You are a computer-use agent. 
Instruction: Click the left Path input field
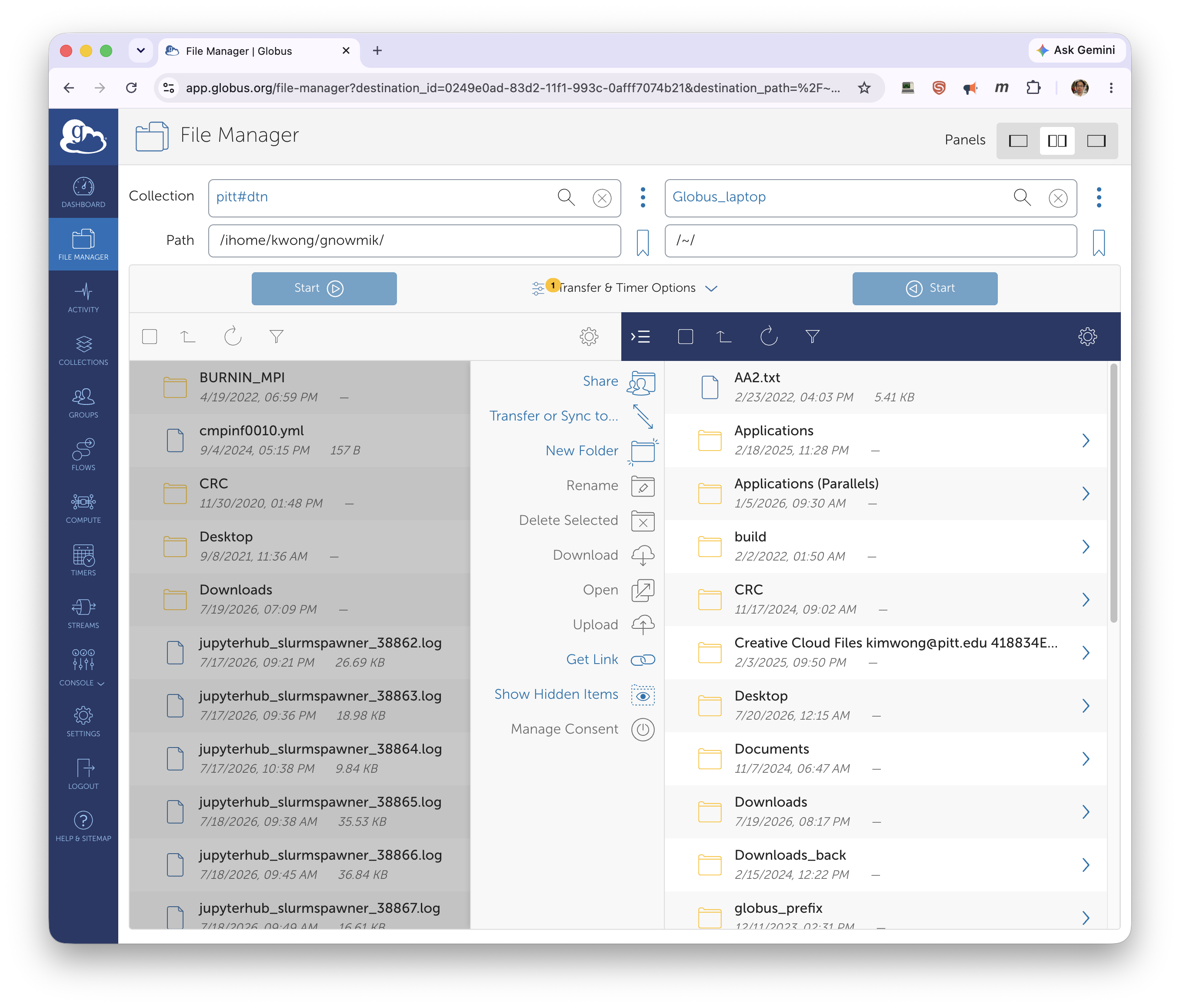click(x=414, y=241)
